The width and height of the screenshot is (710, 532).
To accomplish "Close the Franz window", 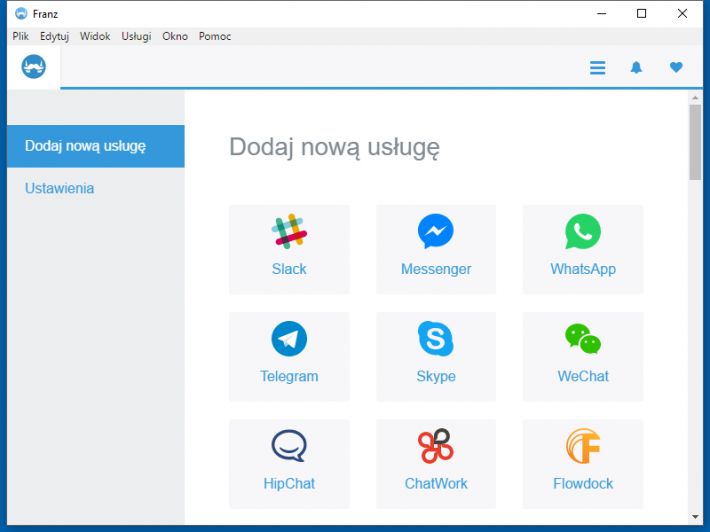I will pos(682,14).
